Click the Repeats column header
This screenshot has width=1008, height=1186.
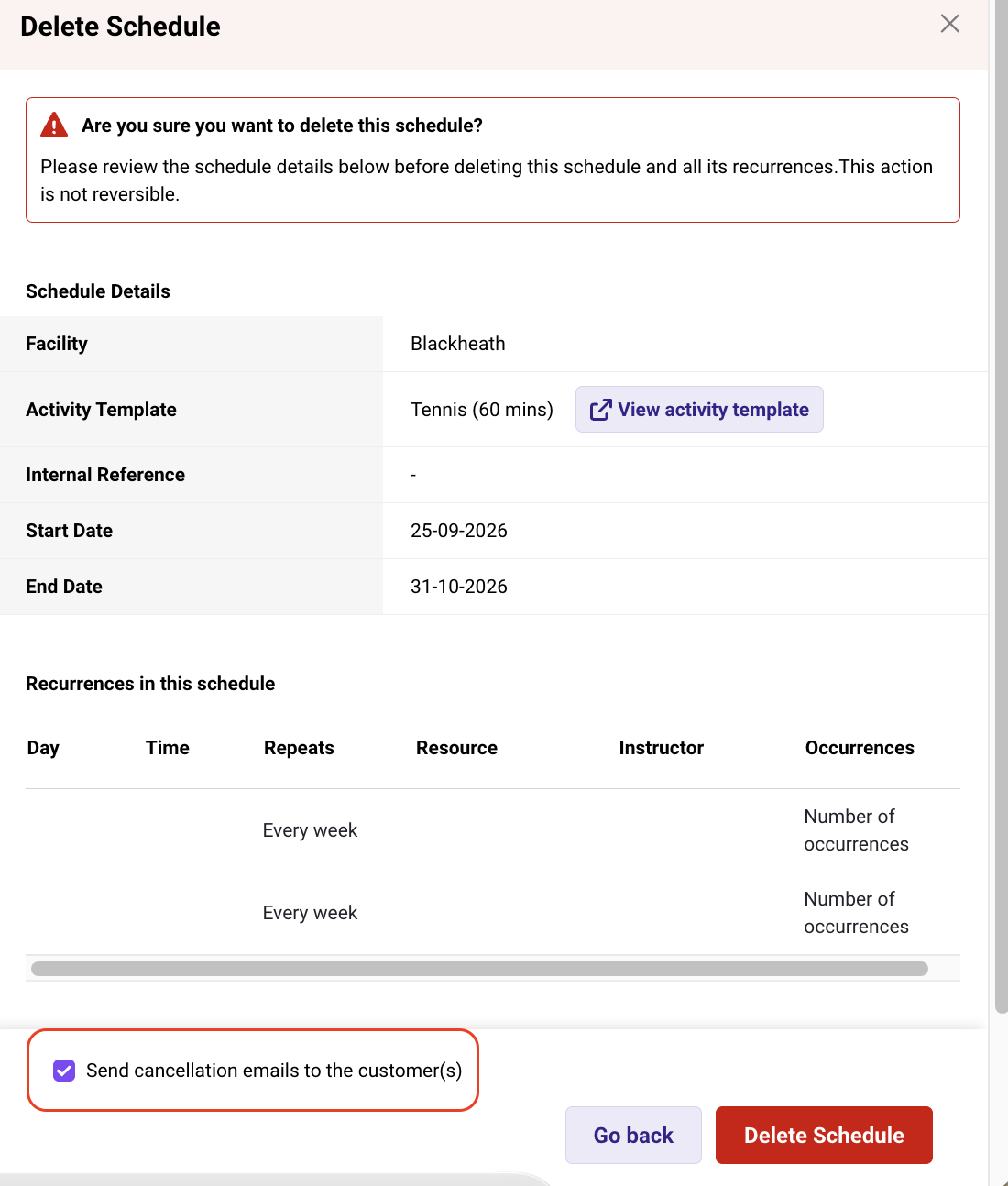pos(299,748)
